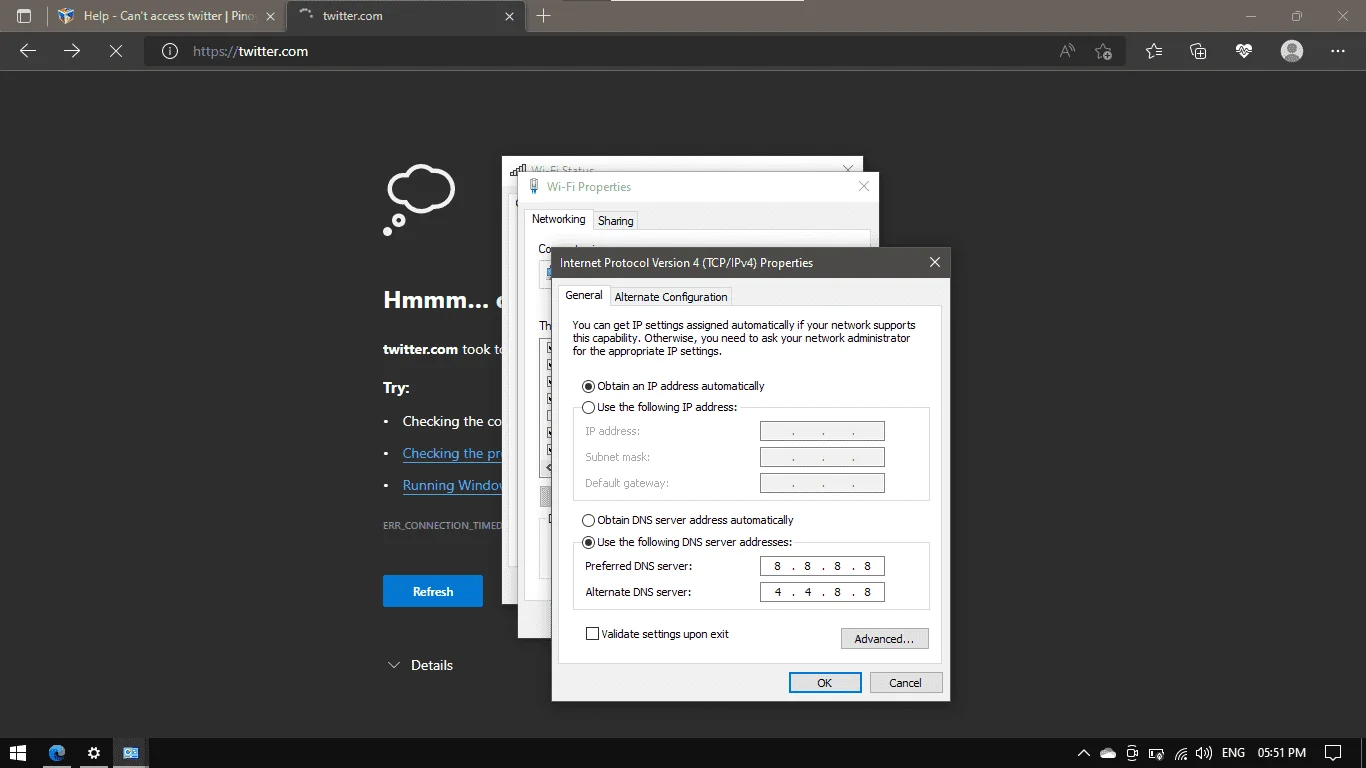Open the Control Panel taskbar icon
This screenshot has width=1366, height=768.
(131, 753)
